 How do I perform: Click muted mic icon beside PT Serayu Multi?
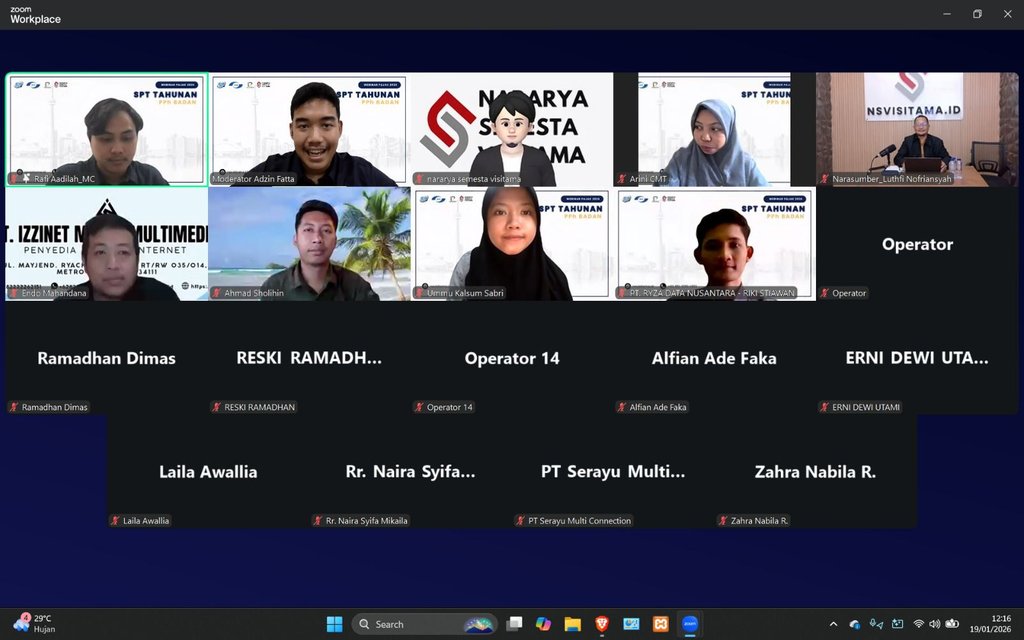pos(520,520)
